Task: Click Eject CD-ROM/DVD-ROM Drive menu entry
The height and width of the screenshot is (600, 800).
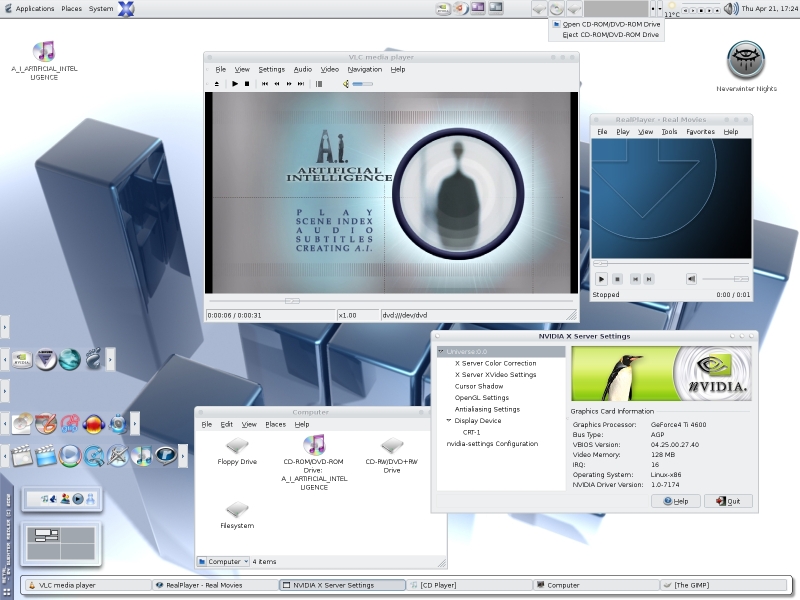Action: pos(607,35)
